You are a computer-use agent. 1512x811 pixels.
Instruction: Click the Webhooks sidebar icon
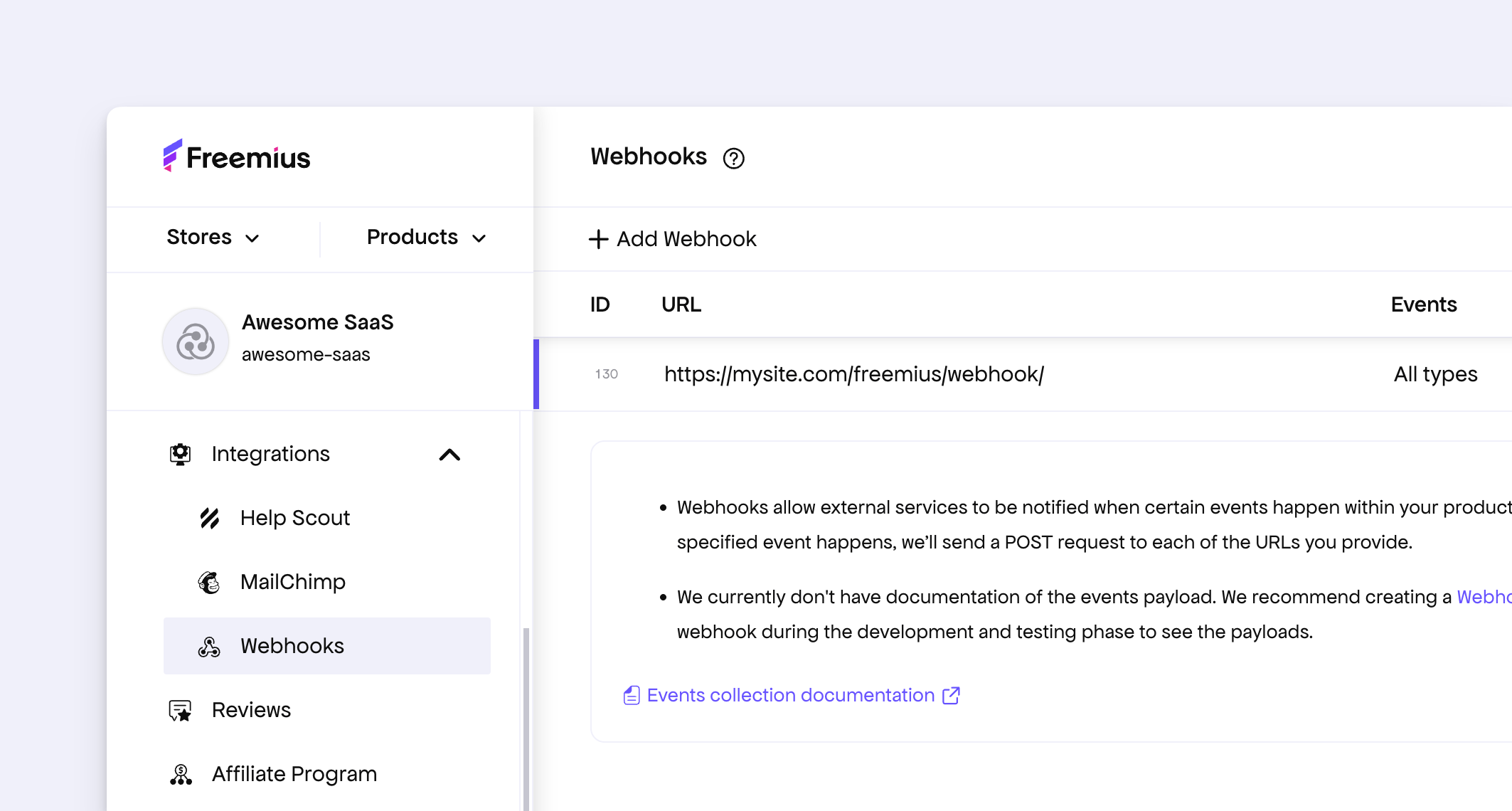tap(209, 646)
